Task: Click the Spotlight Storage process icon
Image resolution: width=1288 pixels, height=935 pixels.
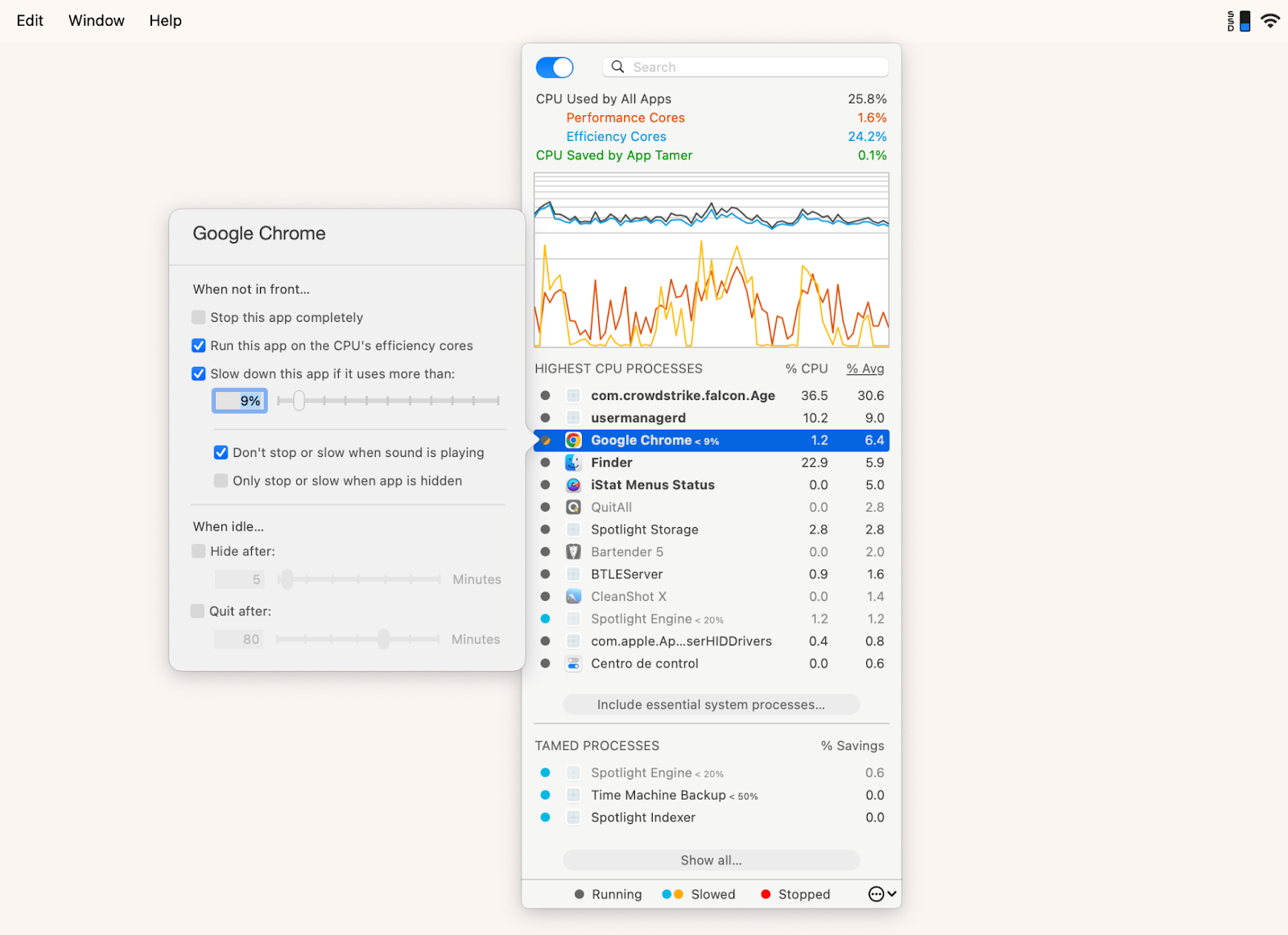Action: [572, 529]
